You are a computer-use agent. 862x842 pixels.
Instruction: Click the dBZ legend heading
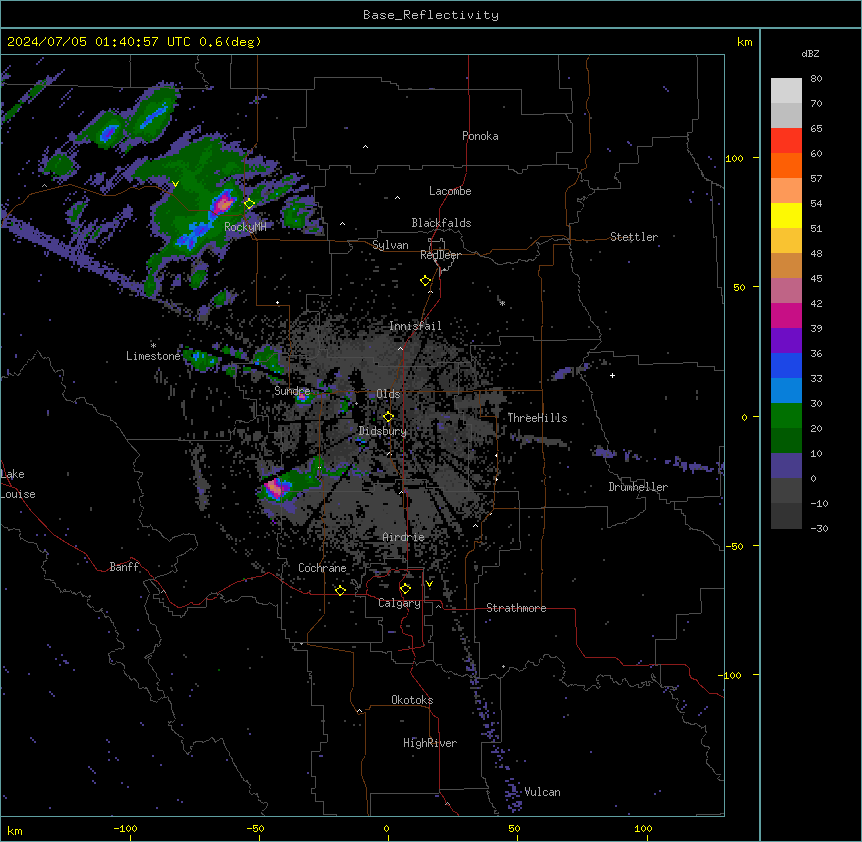pos(810,53)
